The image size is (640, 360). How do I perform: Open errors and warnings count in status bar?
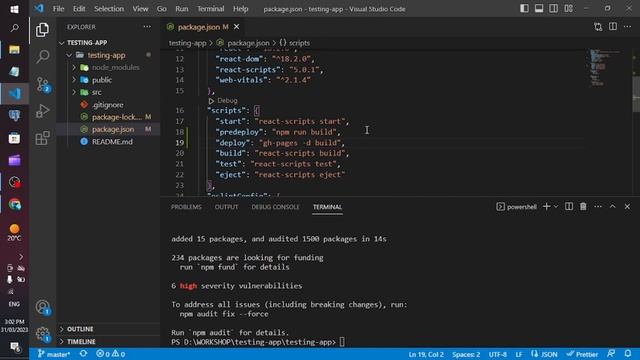pos(111,354)
